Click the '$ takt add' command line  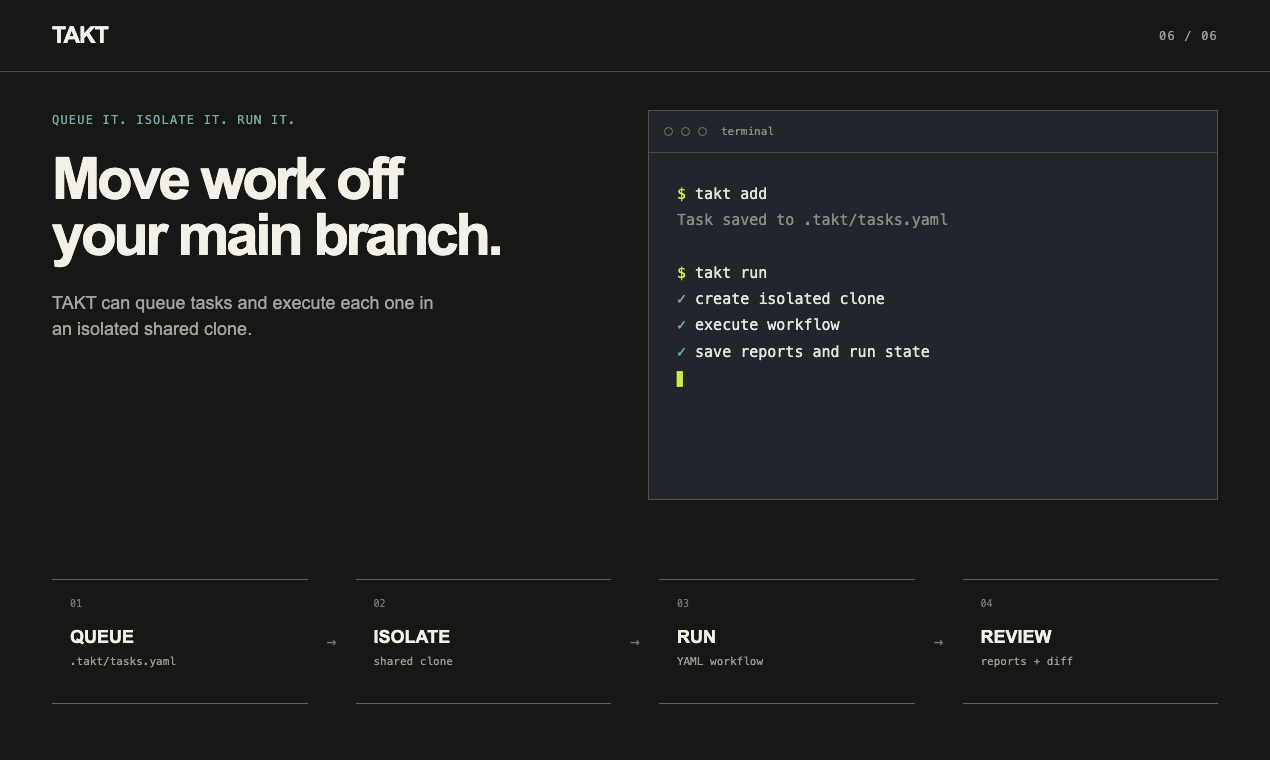(722, 194)
